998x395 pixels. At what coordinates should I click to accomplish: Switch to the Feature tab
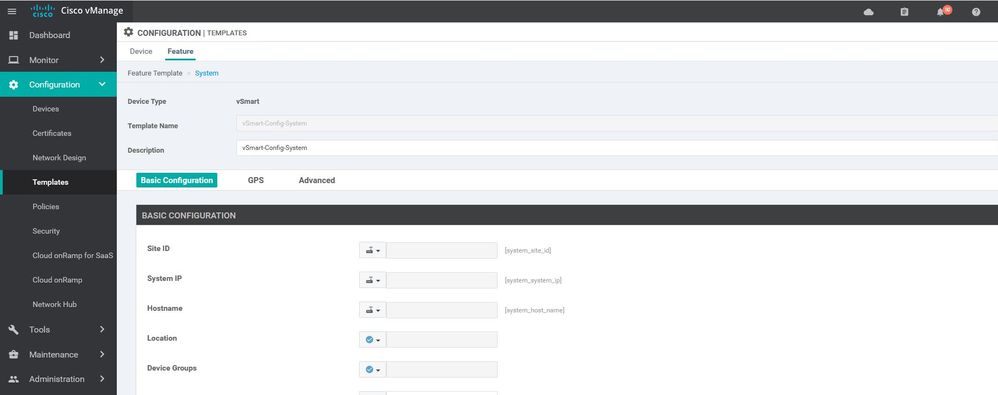pos(180,52)
